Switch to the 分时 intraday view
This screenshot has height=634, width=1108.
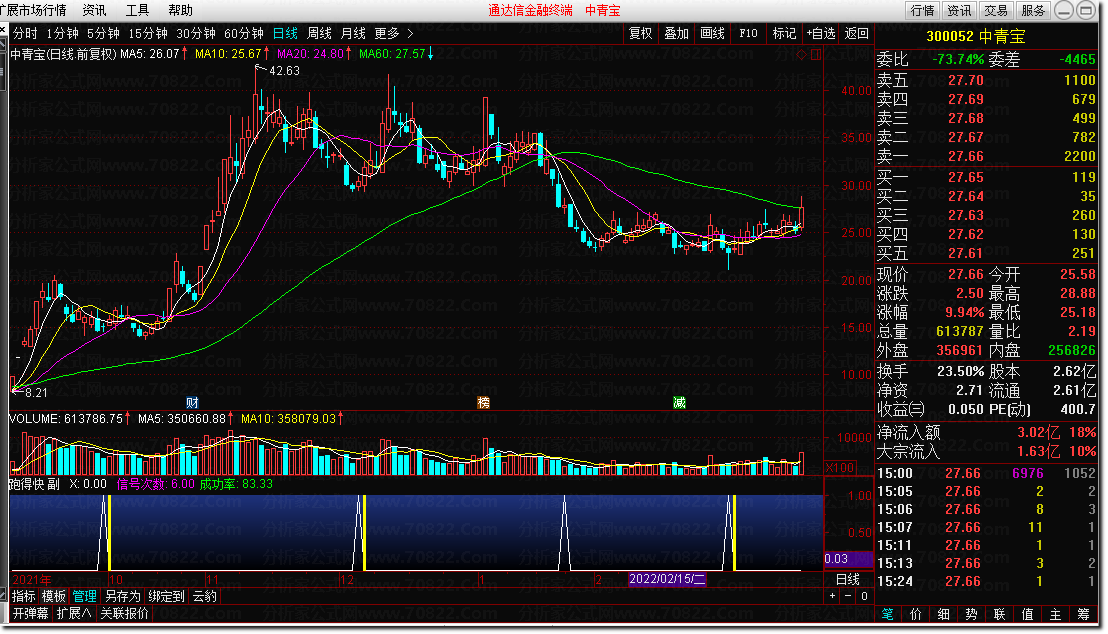pos(25,33)
